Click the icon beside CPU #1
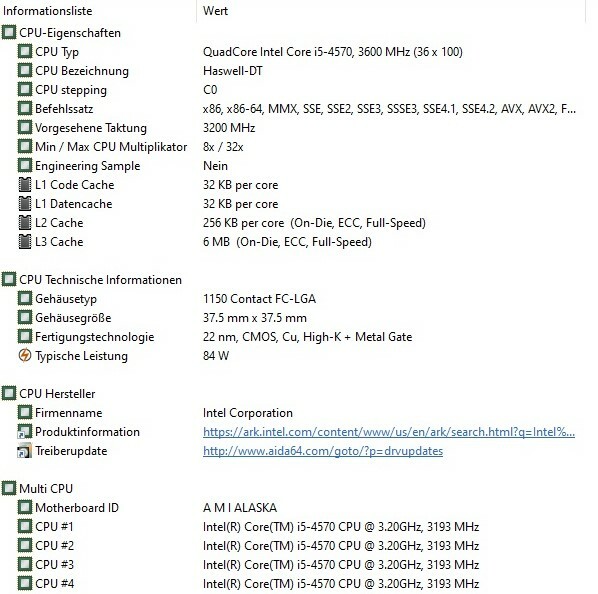Screen dimensions: 598x594 click(x=25, y=527)
